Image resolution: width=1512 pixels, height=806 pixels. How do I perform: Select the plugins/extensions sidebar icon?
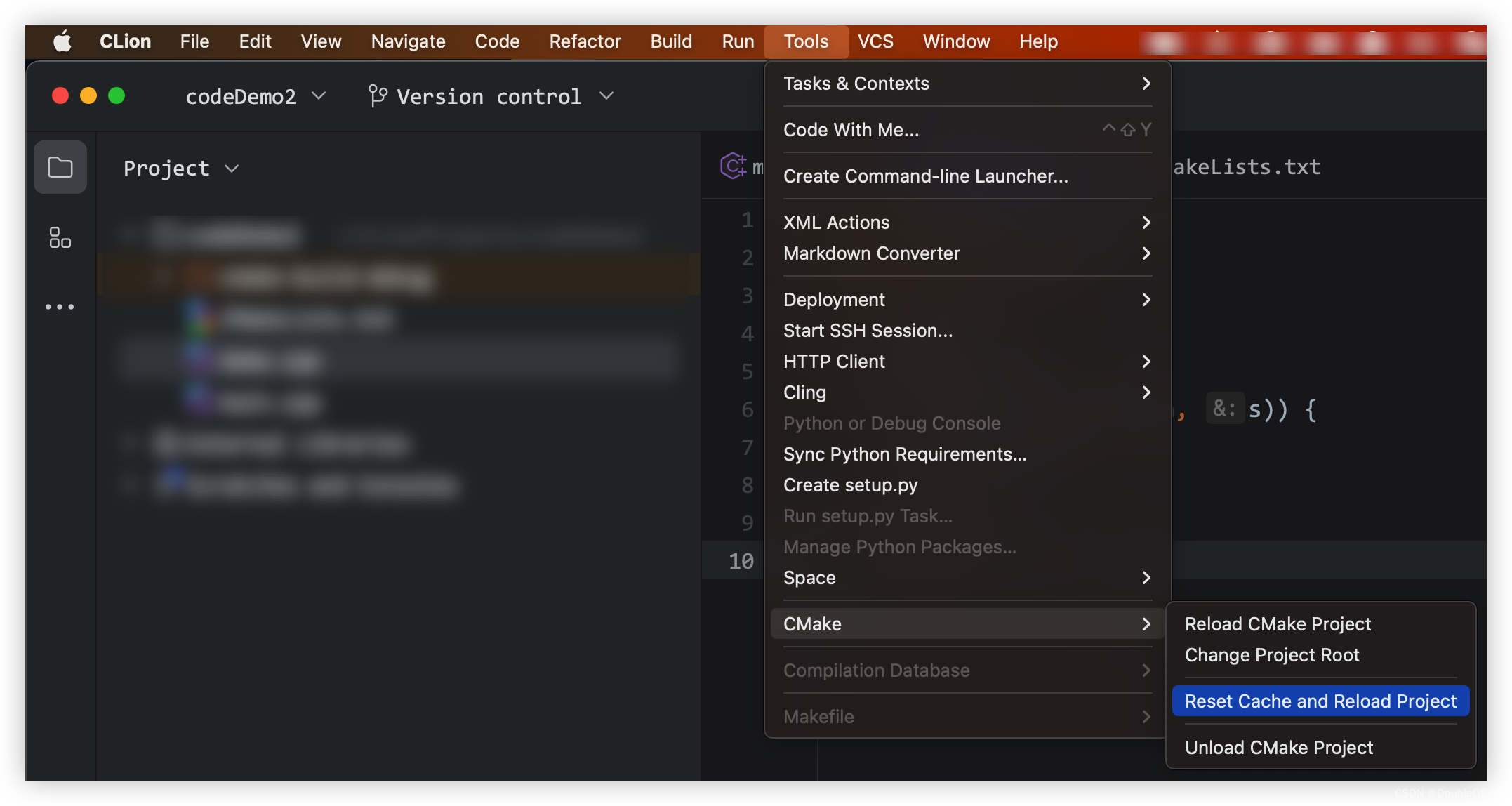[59, 237]
